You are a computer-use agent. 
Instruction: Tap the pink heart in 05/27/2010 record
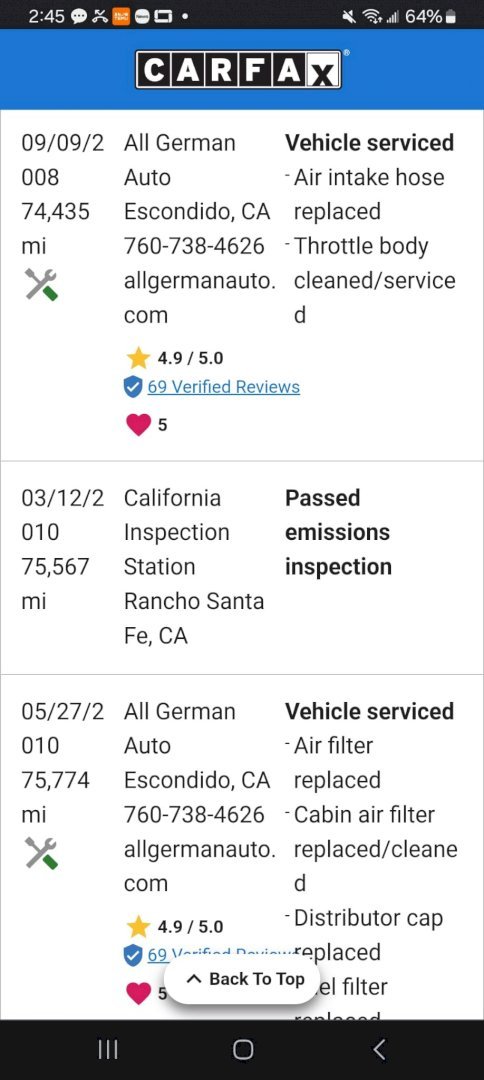click(x=138, y=993)
